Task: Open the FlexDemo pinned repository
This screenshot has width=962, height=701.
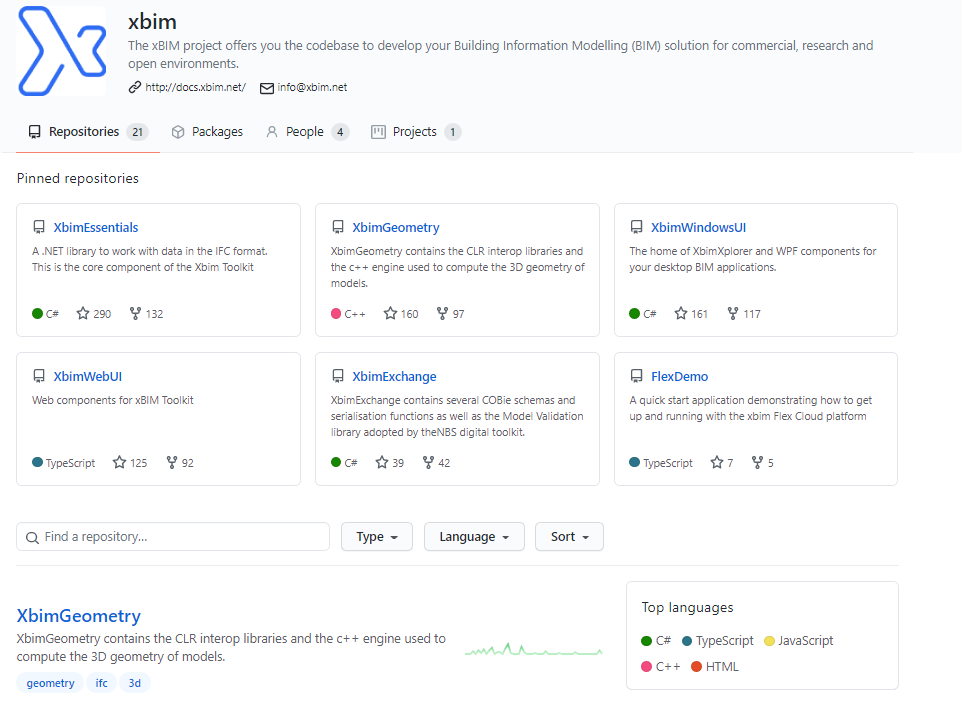Action: (679, 377)
